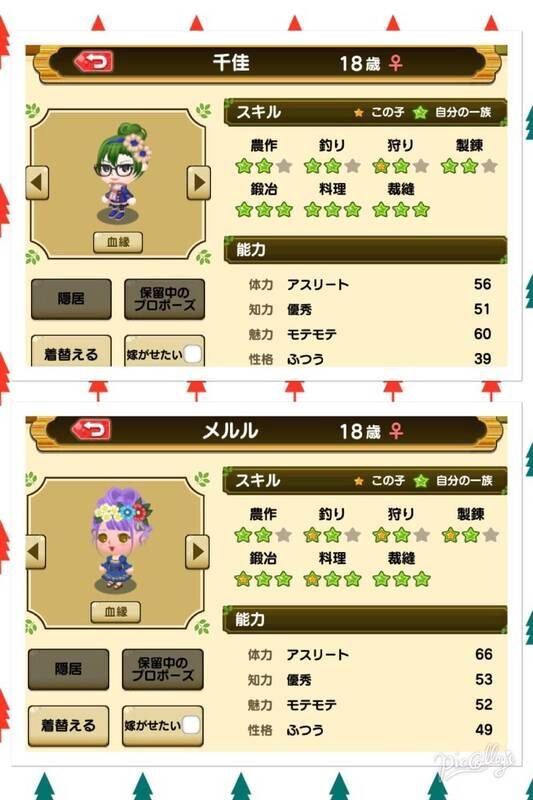Viewport: 533px width, 800px height.
Task: Change 千佳's outfit with 着替える
Action: point(71,351)
